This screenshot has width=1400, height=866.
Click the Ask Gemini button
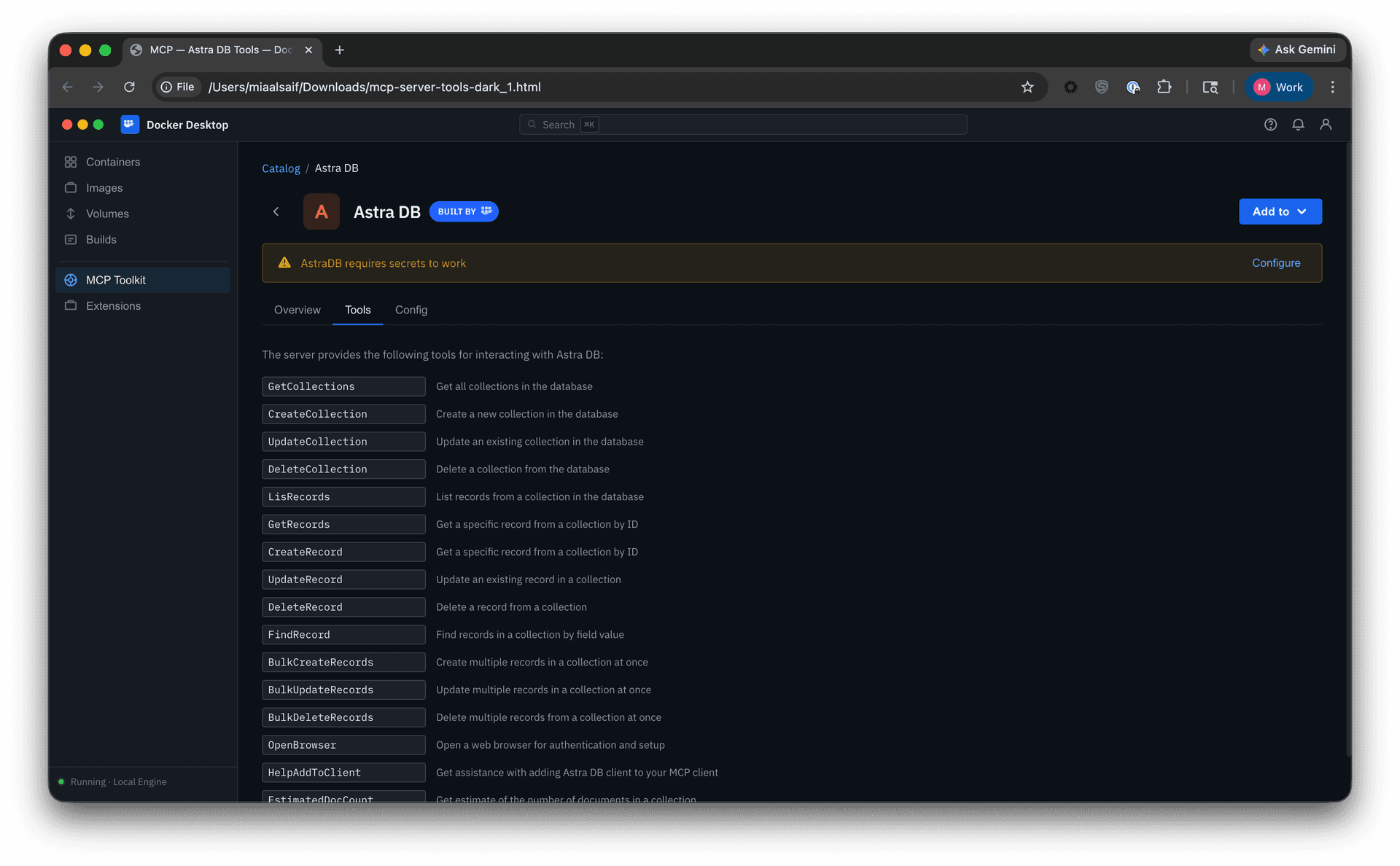pos(1296,50)
